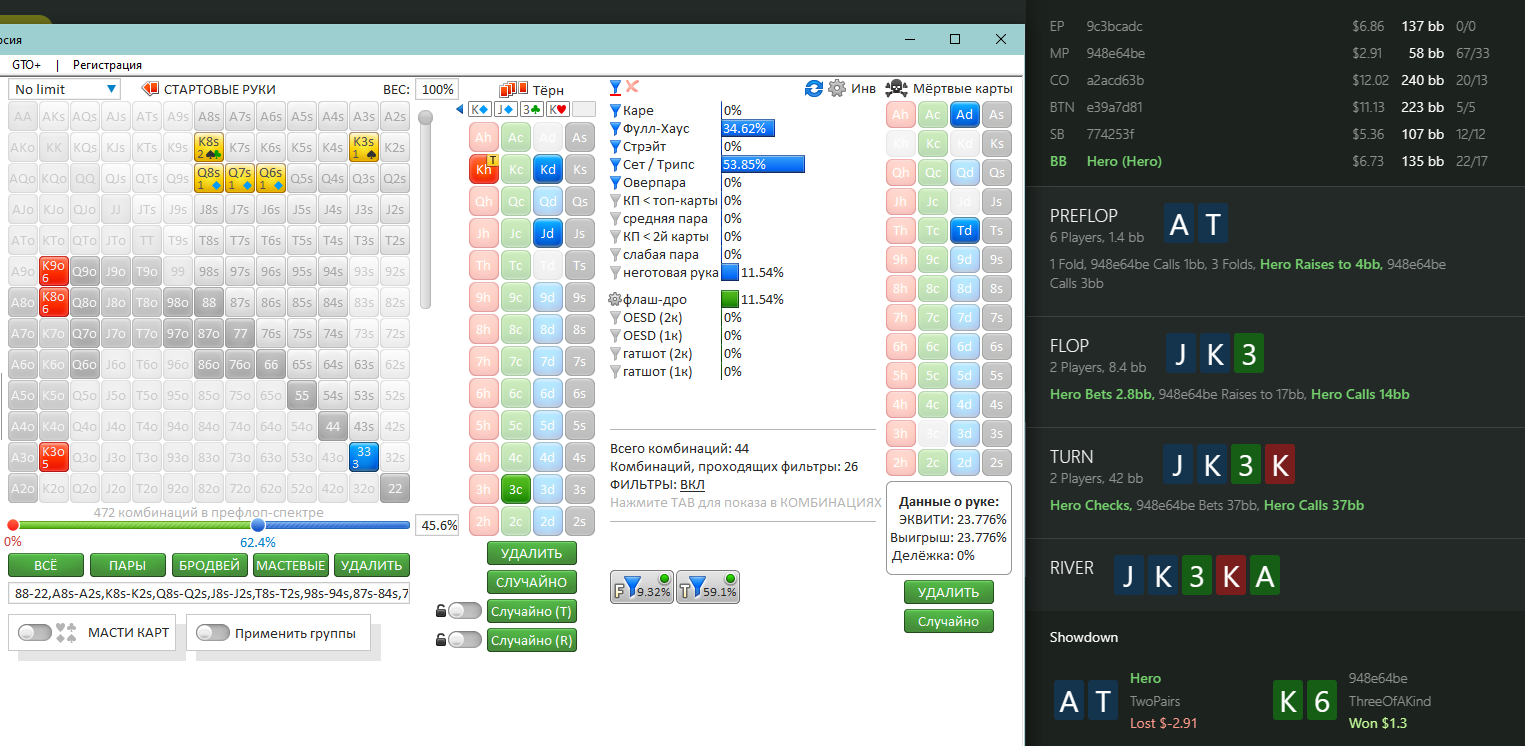Deselect the 3c card in the board picker
This screenshot has width=1525, height=746.
516,488
